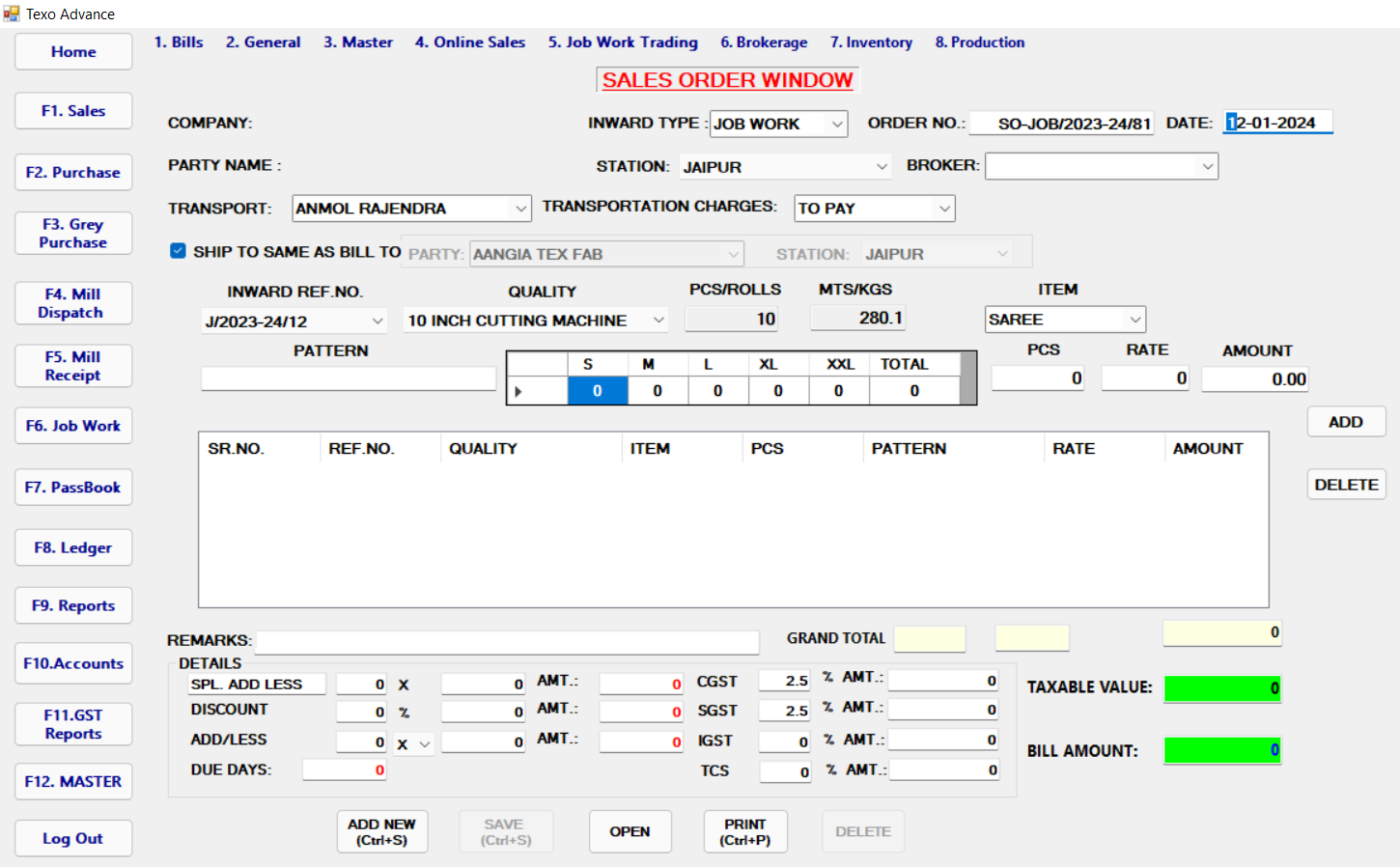
Task: Click the green Bill Amount field
Action: (1222, 750)
